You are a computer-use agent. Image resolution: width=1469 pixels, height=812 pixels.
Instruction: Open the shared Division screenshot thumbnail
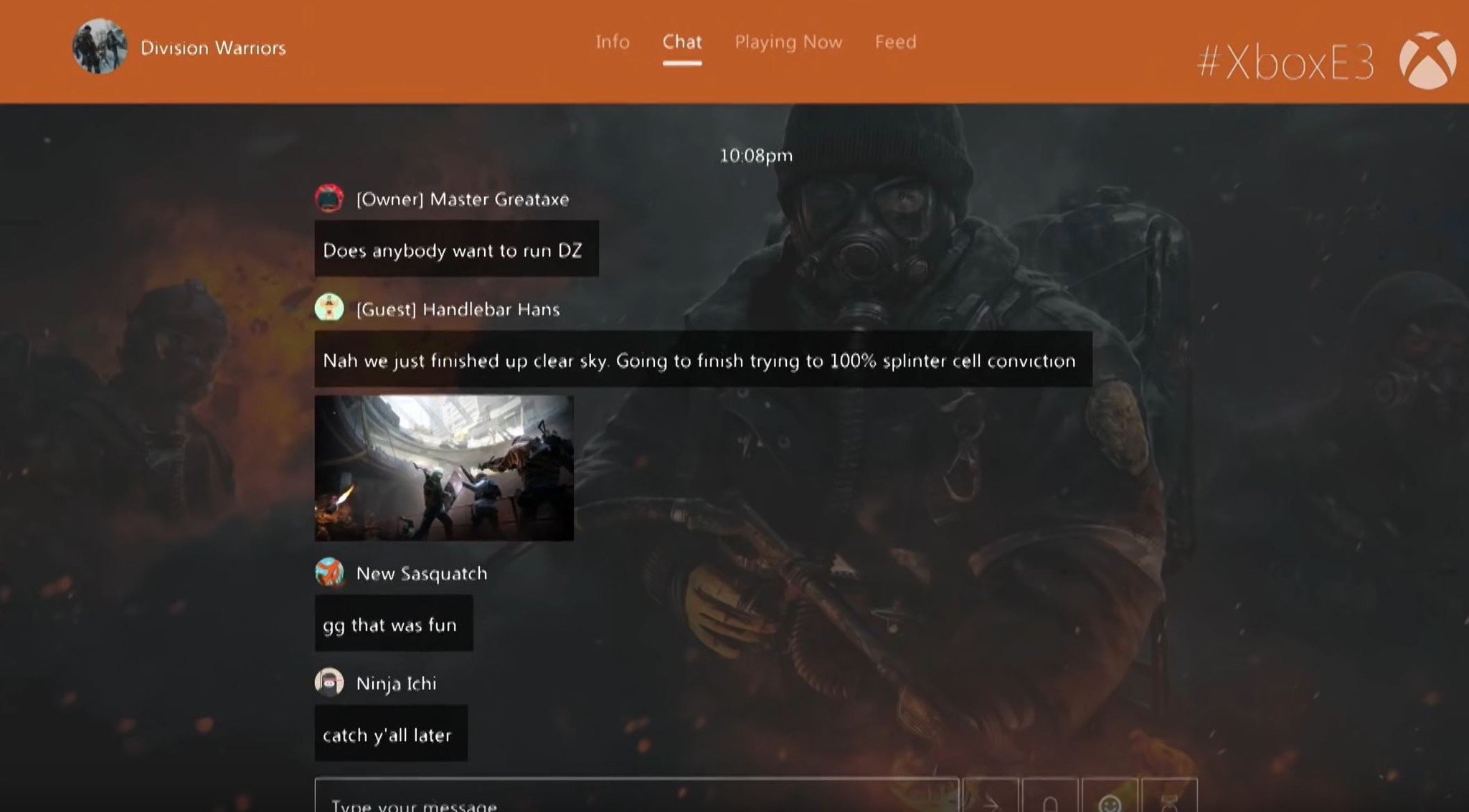pos(444,468)
